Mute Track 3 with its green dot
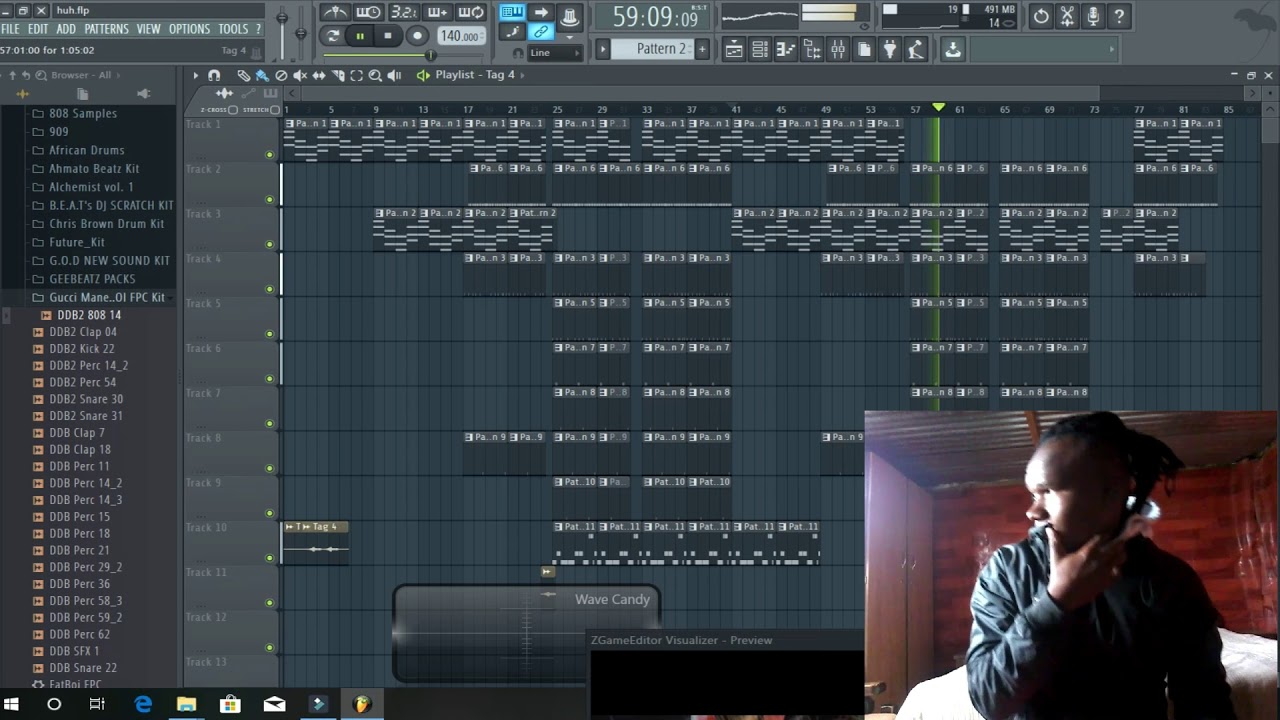 (x=269, y=244)
